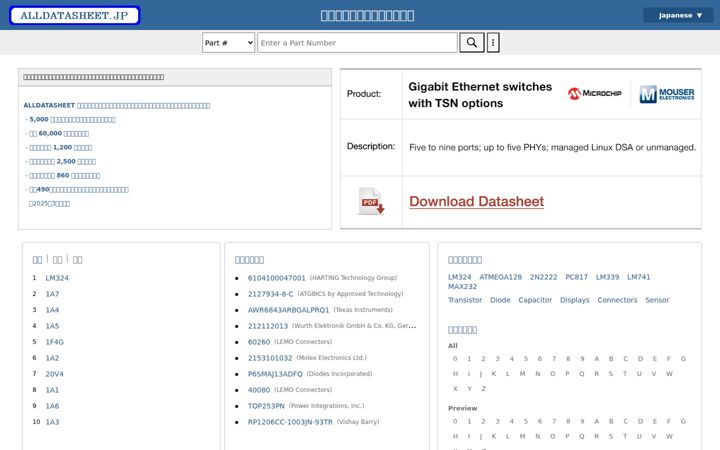This screenshot has width=720, height=450.
Task: Click the Mouser Electronics logo
Action: click(x=667, y=94)
